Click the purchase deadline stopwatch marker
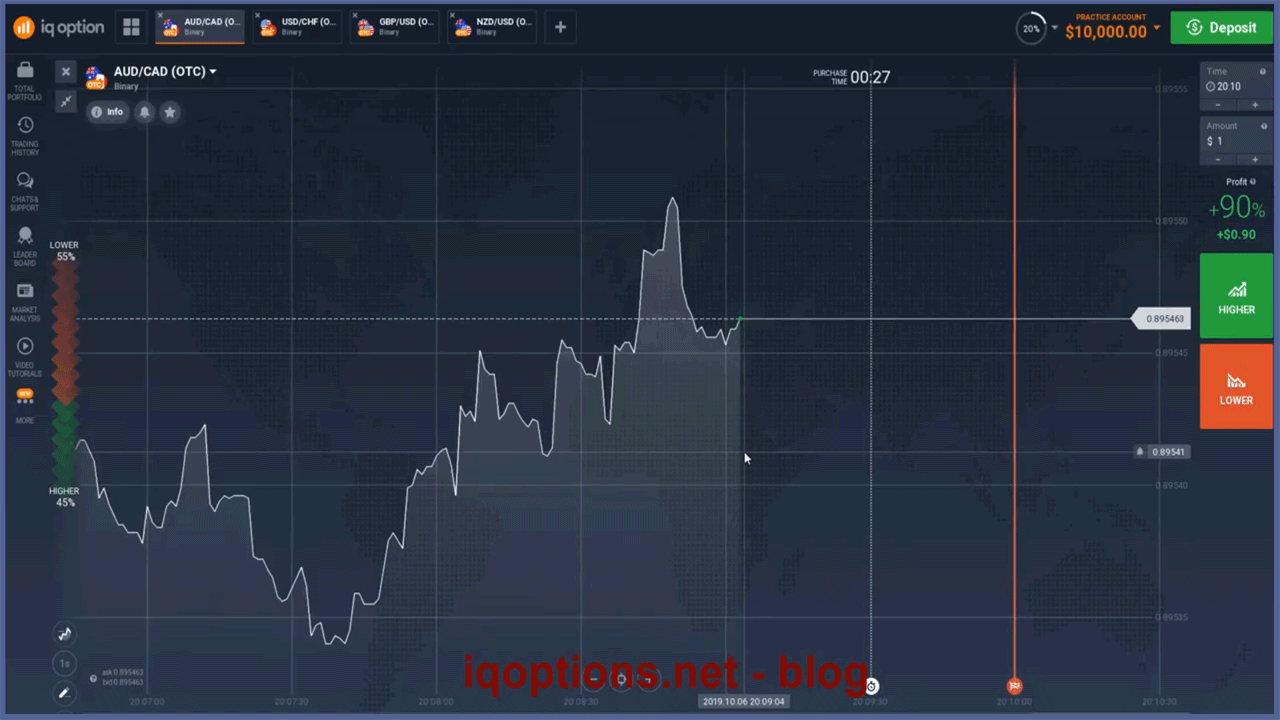1280x720 pixels. point(871,686)
